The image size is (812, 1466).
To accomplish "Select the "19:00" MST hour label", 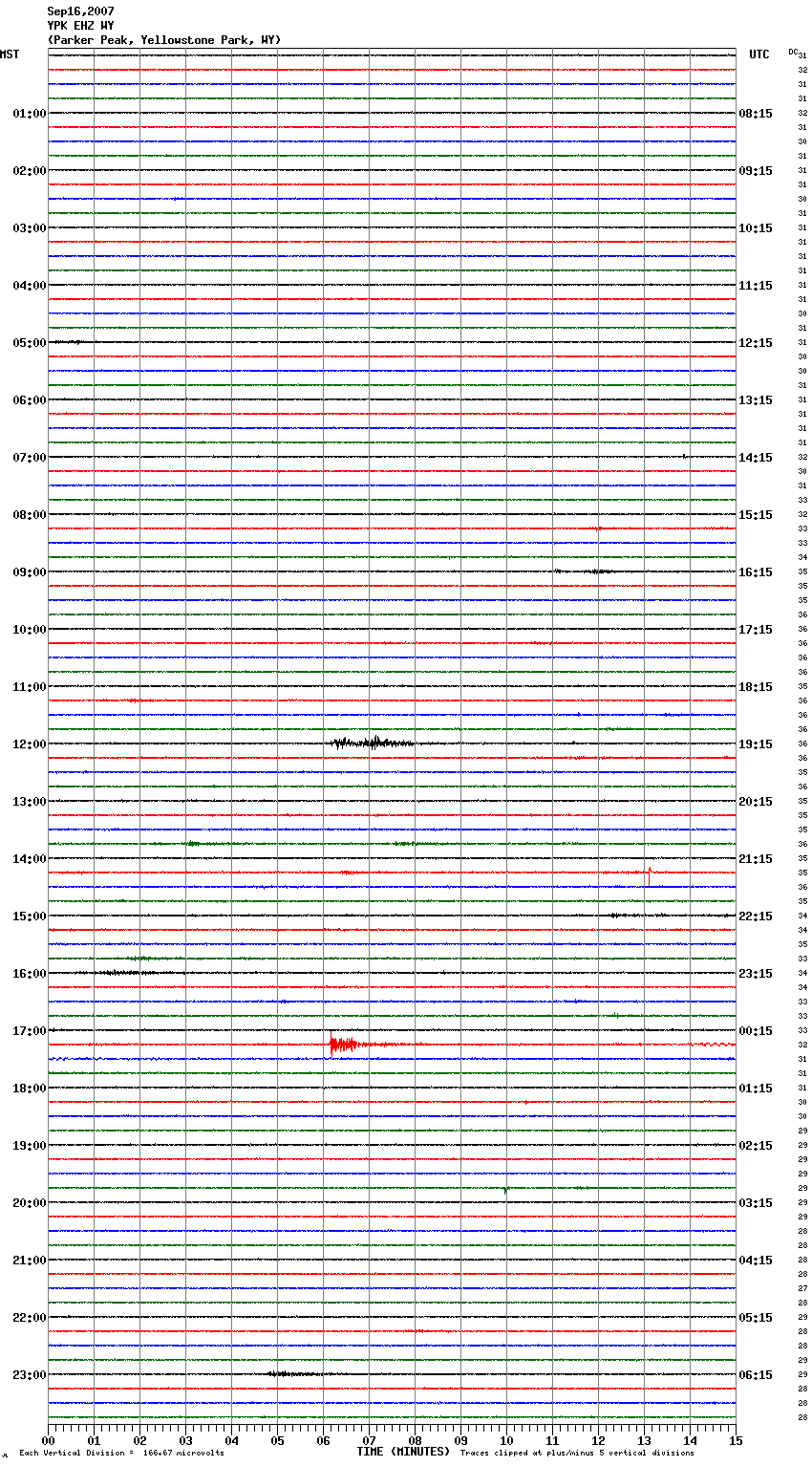I will coord(30,1146).
